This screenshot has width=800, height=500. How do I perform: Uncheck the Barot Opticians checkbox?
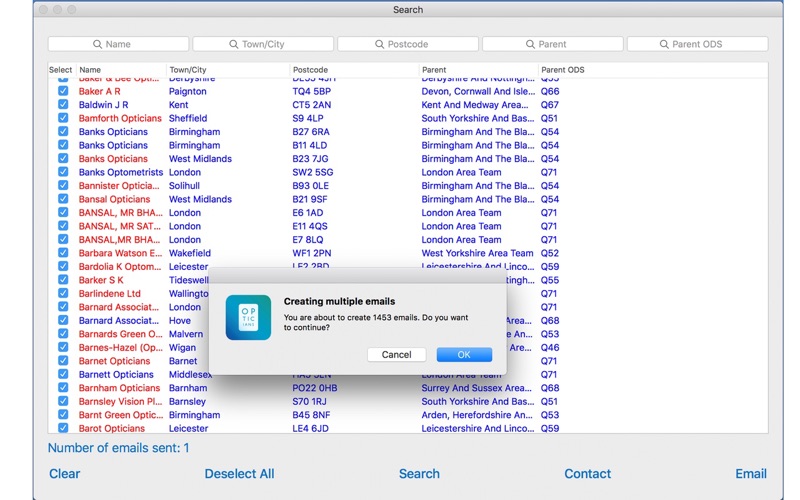pos(63,428)
